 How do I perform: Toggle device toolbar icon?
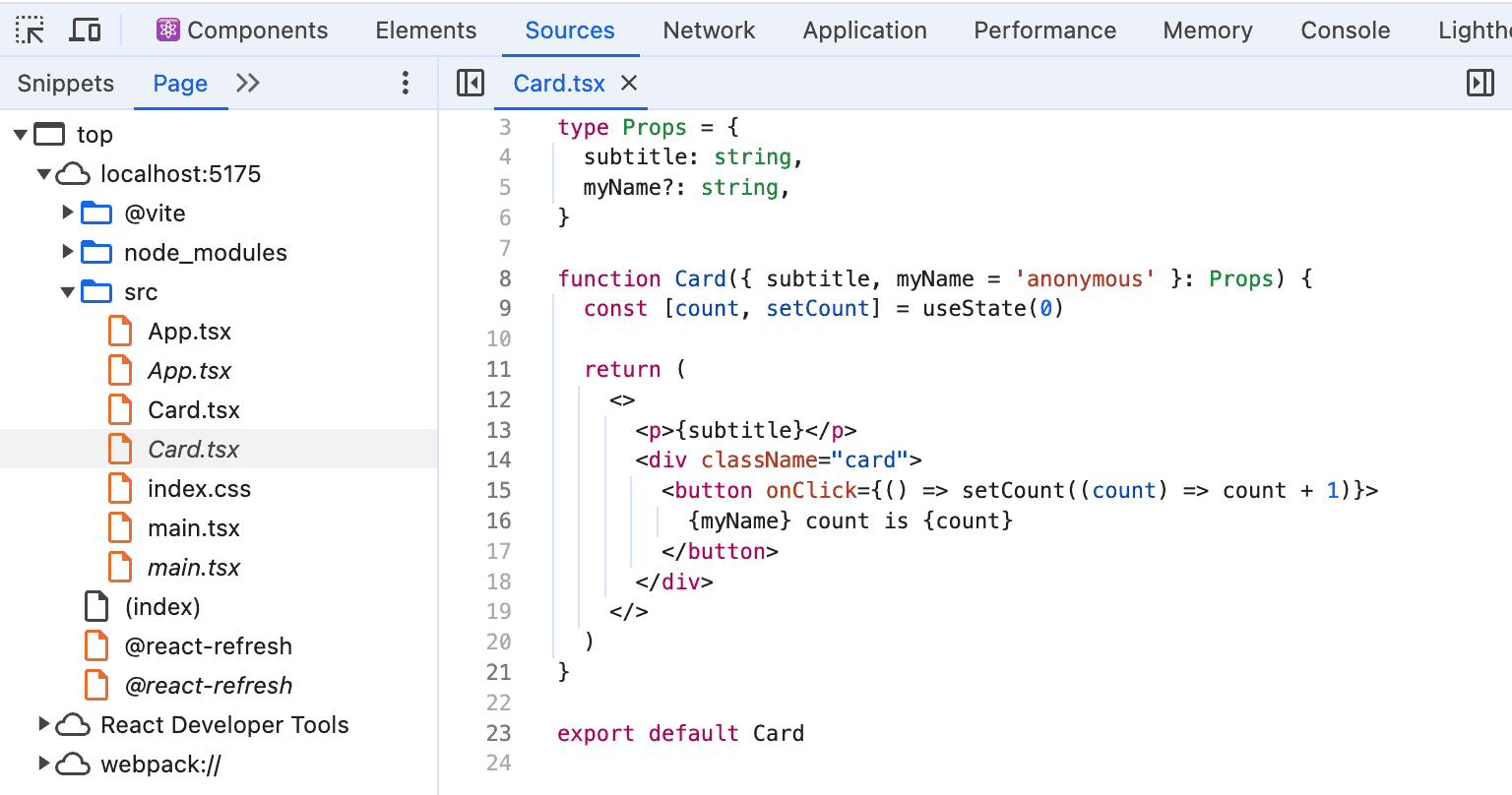(x=86, y=31)
